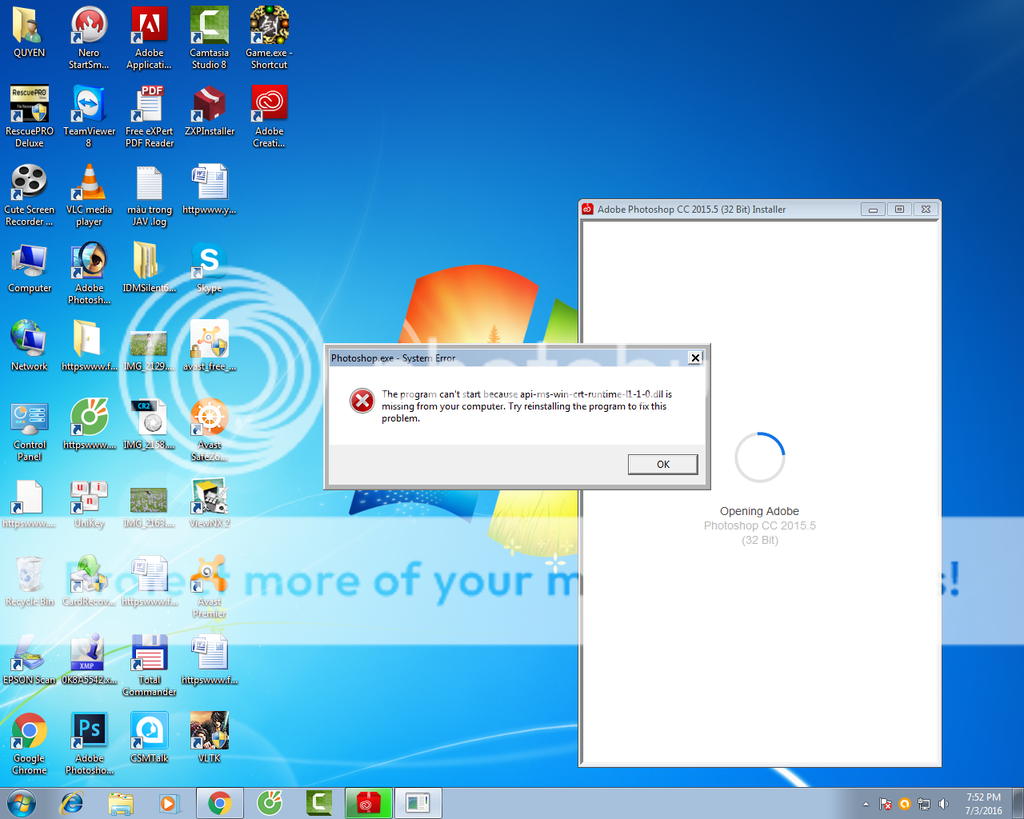This screenshot has height=819, width=1024.
Task: Switch to Camtasia on the taskbar
Action: [319, 803]
